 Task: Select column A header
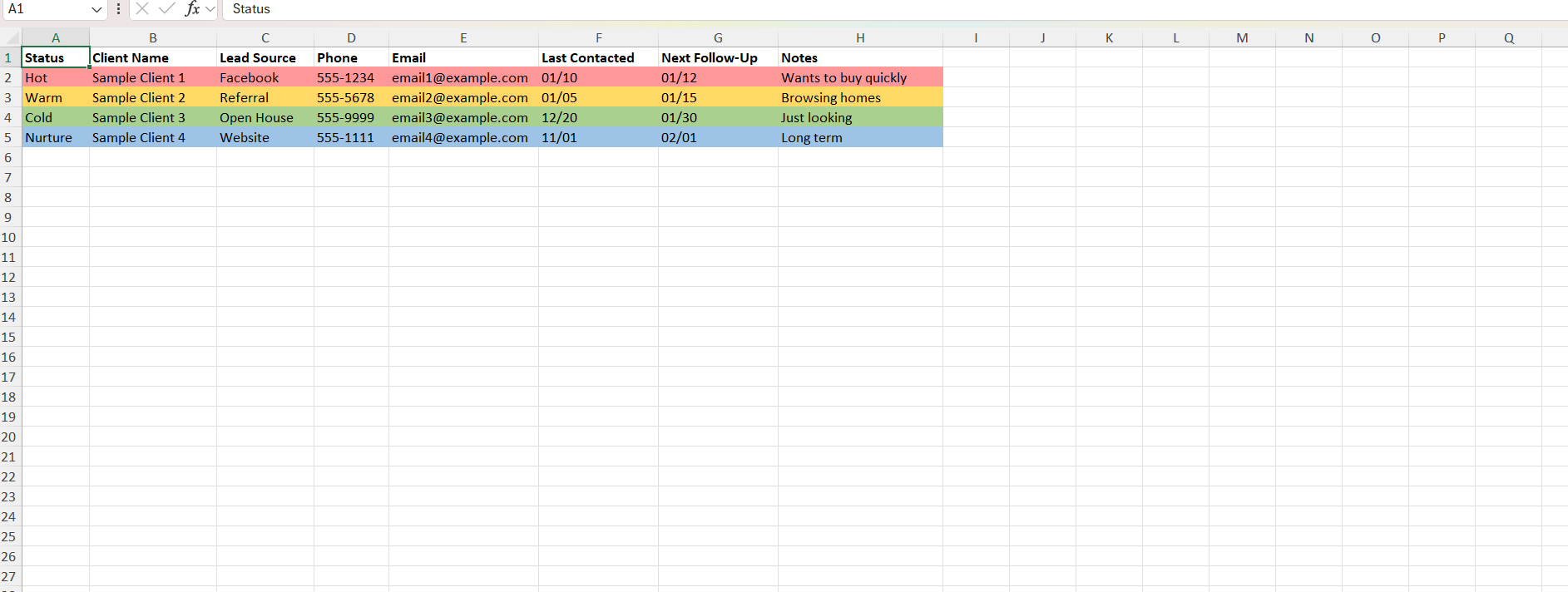point(56,37)
